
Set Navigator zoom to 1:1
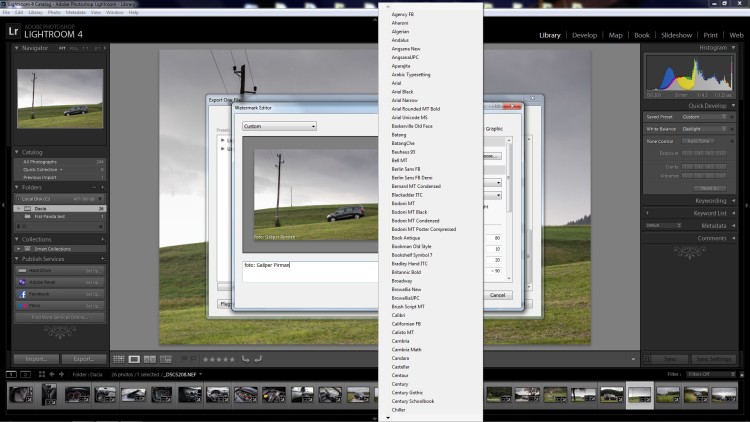click(x=85, y=48)
